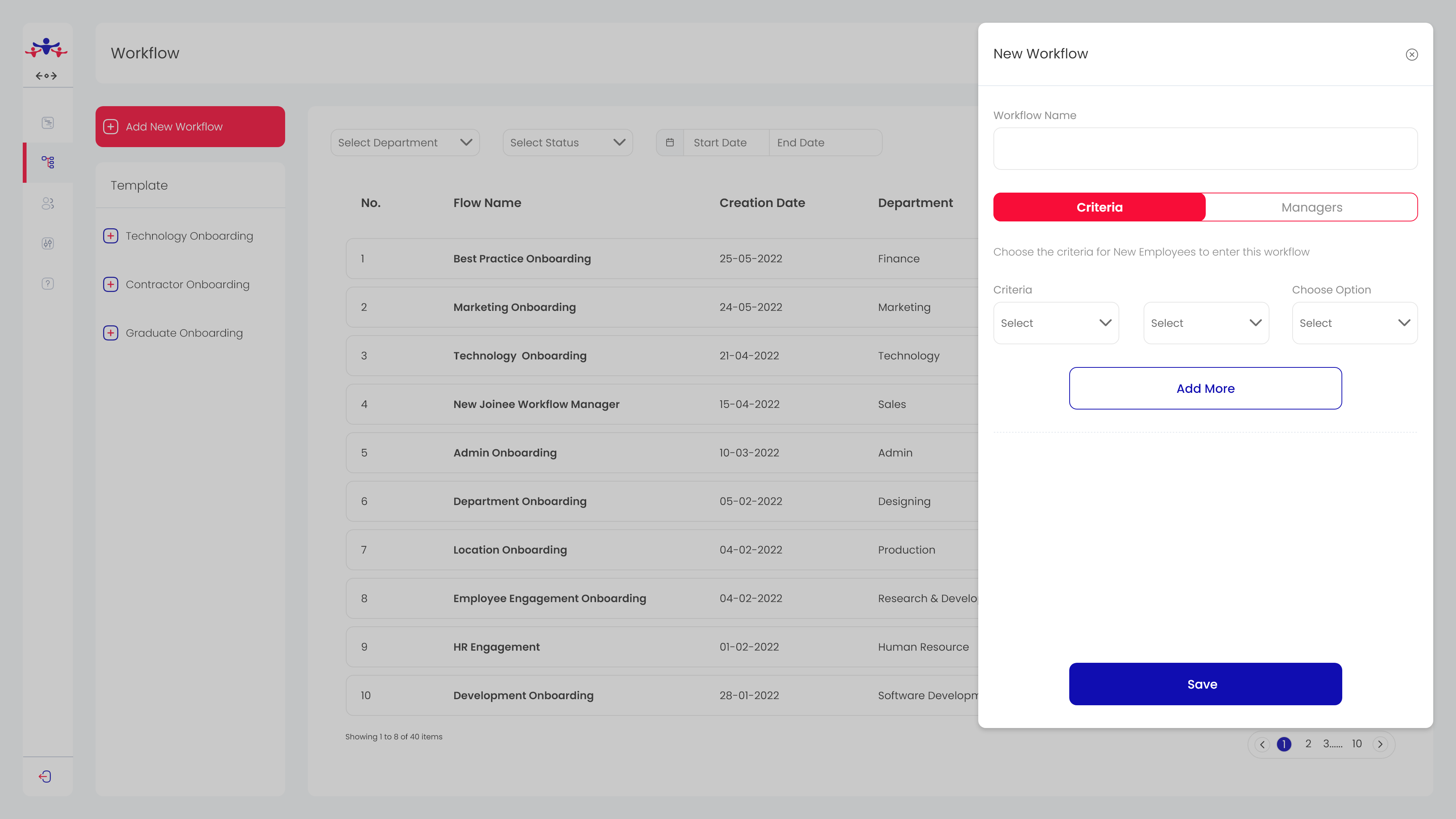Screen dimensions: 1456x819
Task: Open the Select Status dropdown
Action: pyautogui.click(x=567, y=143)
